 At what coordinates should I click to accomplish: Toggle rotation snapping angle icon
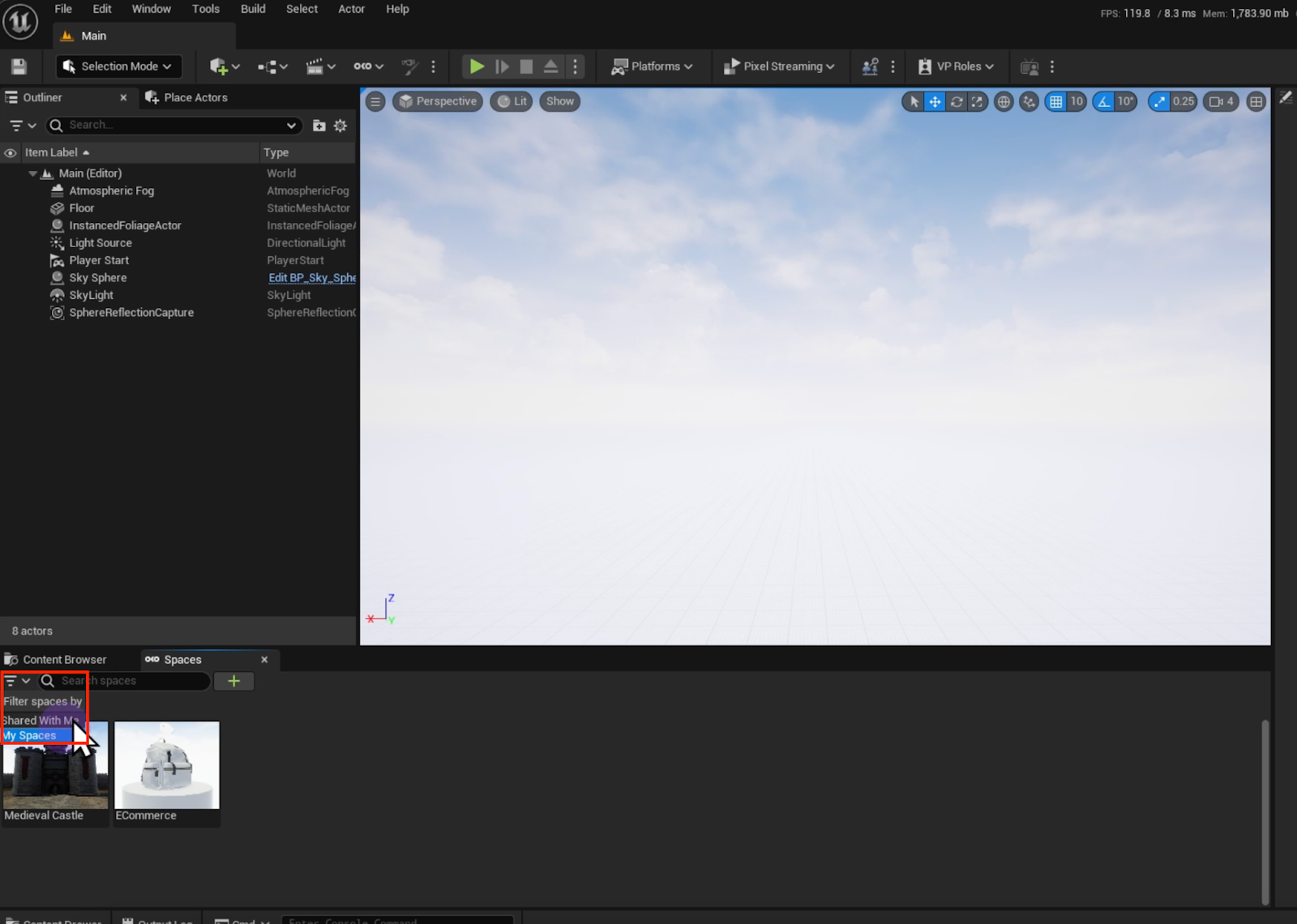(1103, 101)
